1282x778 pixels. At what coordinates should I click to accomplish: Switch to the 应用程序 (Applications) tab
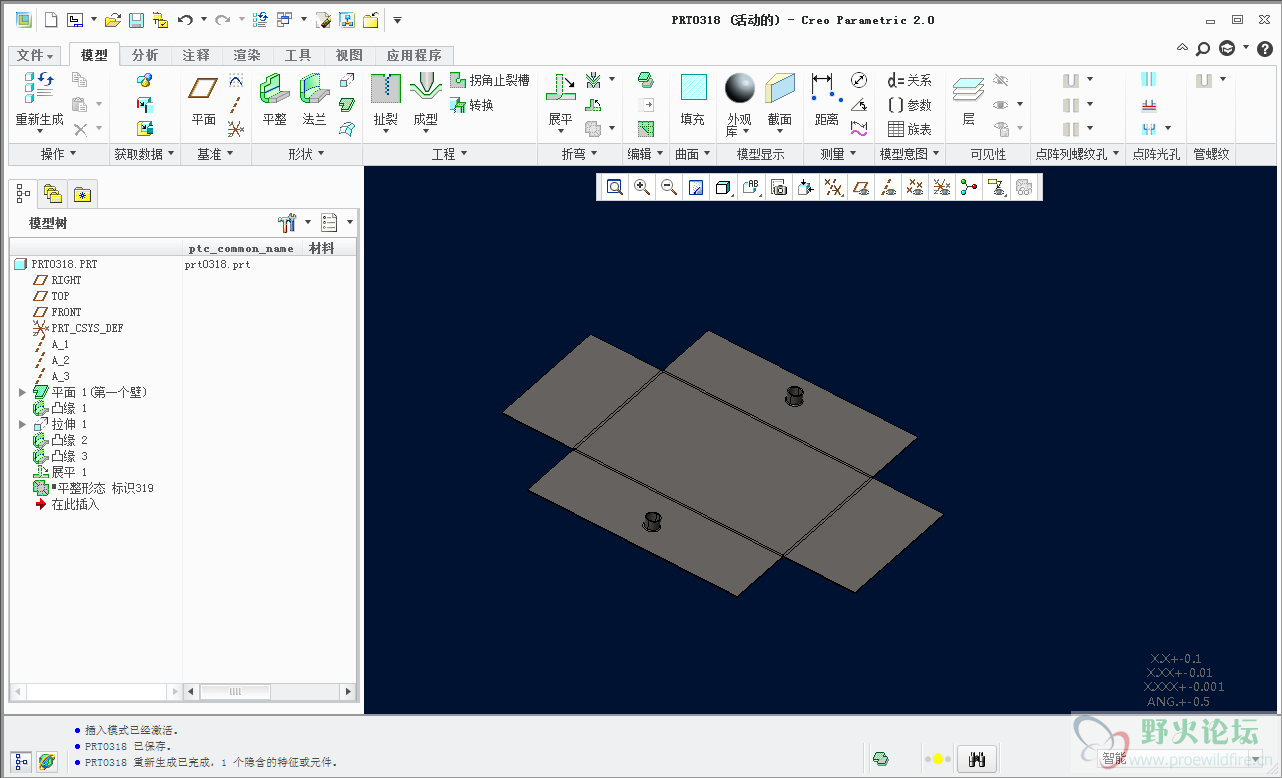(x=414, y=56)
